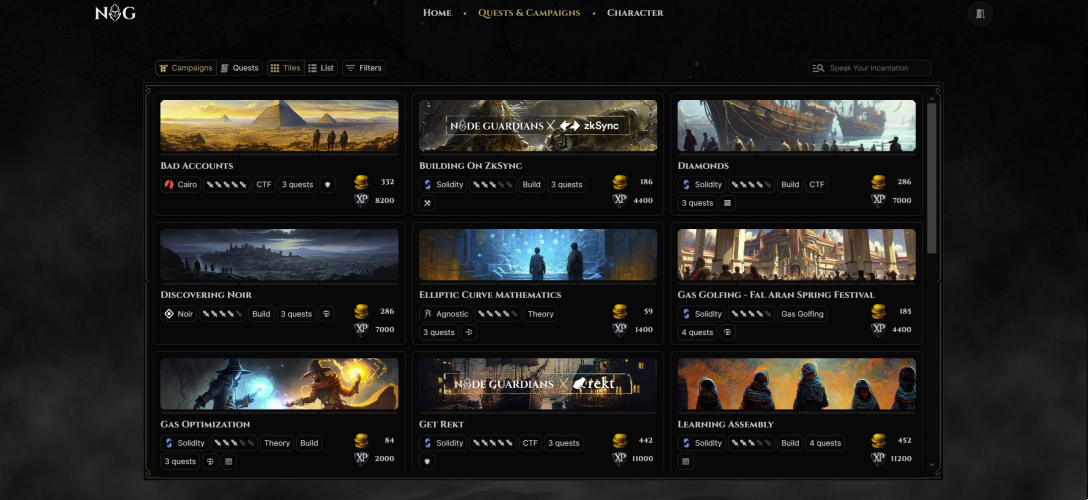Click the gold coins icon on Discovering Noir
Image resolution: width=1088 pixels, height=500 pixels.
tap(361, 311)
